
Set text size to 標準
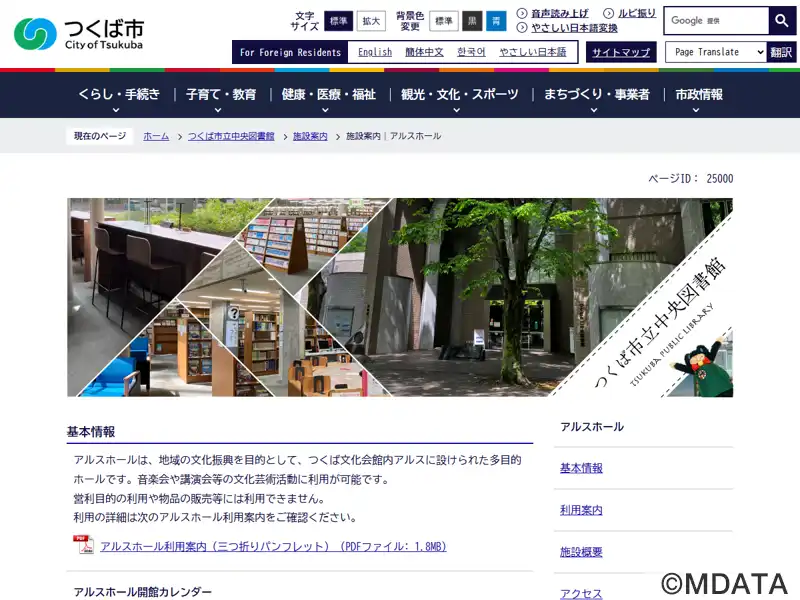pyautogui.click(x=338, y=21)
